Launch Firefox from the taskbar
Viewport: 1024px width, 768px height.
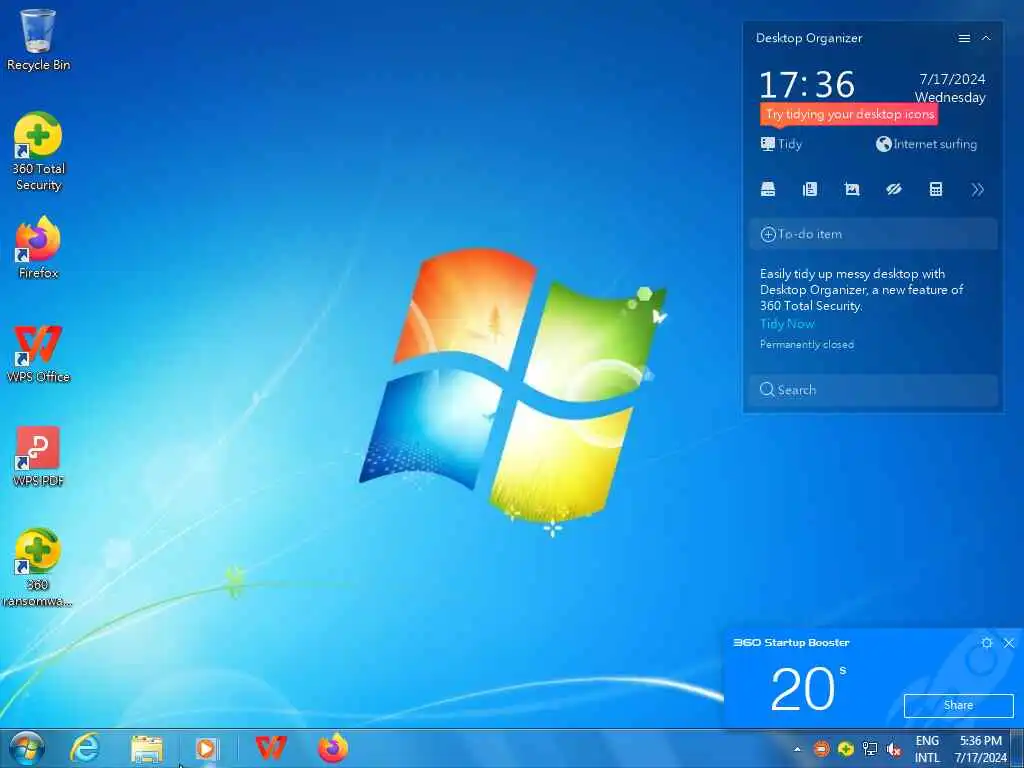(333, 748)
